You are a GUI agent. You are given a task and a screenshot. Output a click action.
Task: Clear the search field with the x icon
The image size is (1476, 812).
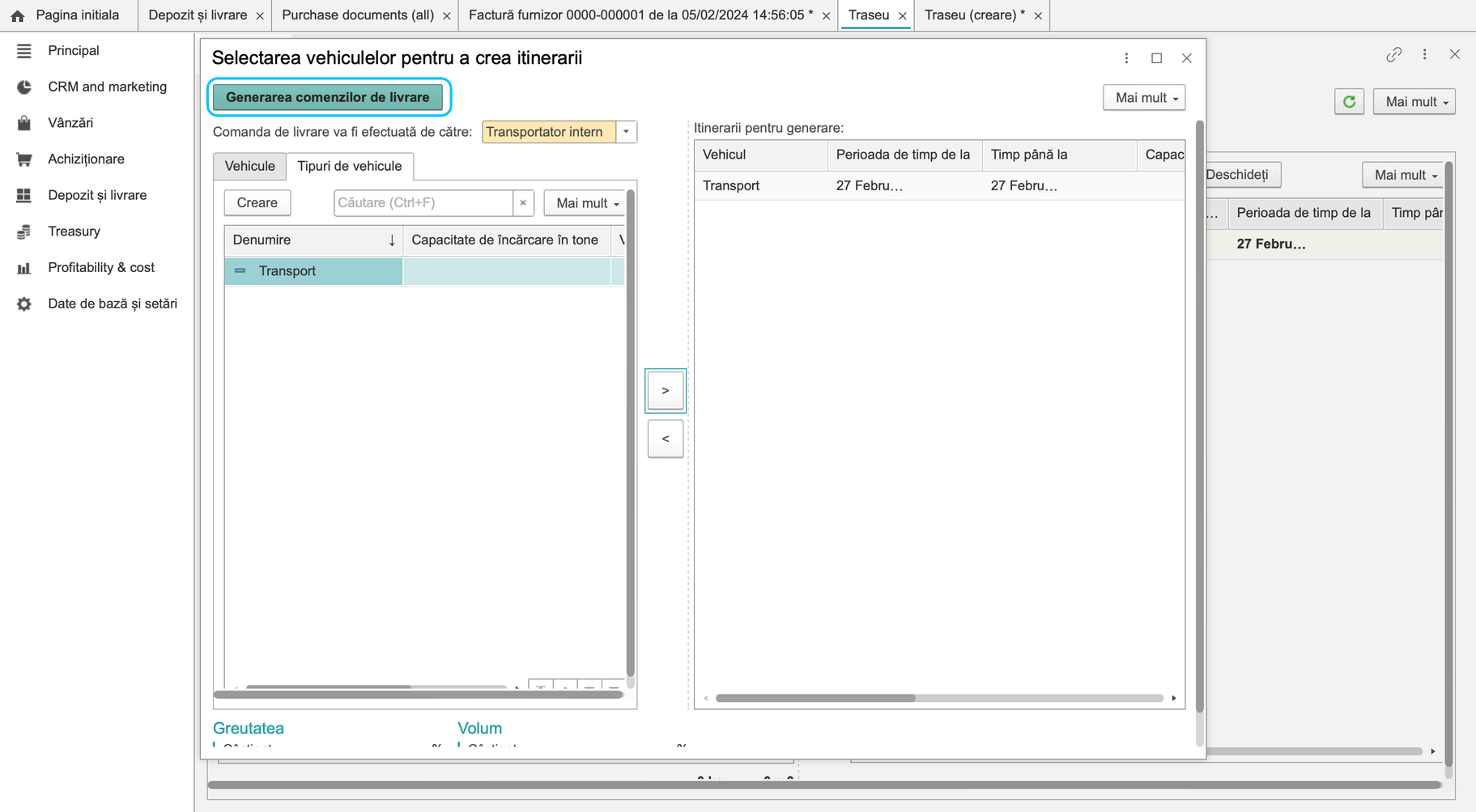[x=523, y=203]
